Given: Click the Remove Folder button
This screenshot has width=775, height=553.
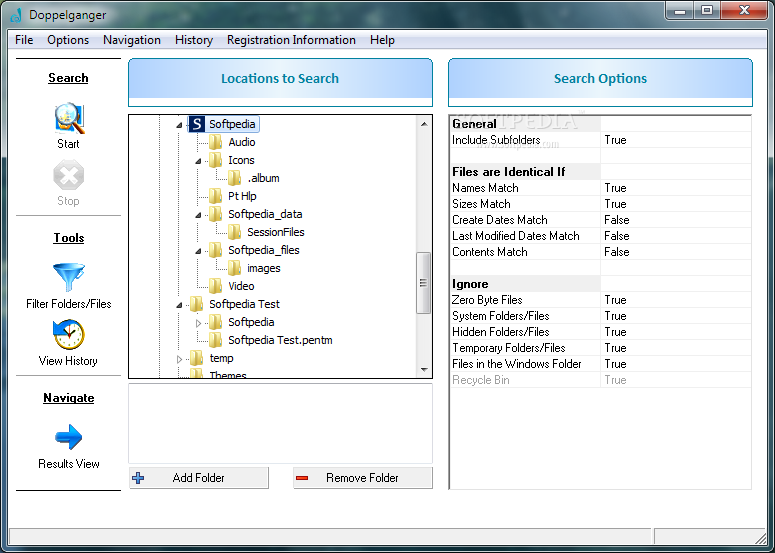Looking at the screenshot, I should tap(363, 478).
